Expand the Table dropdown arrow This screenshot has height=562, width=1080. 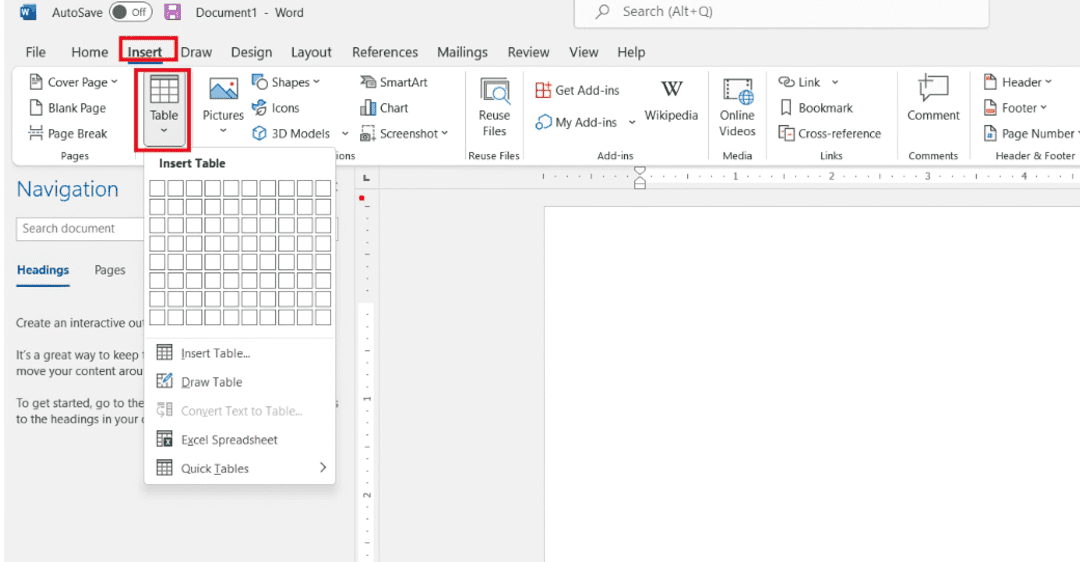(164, 130)
